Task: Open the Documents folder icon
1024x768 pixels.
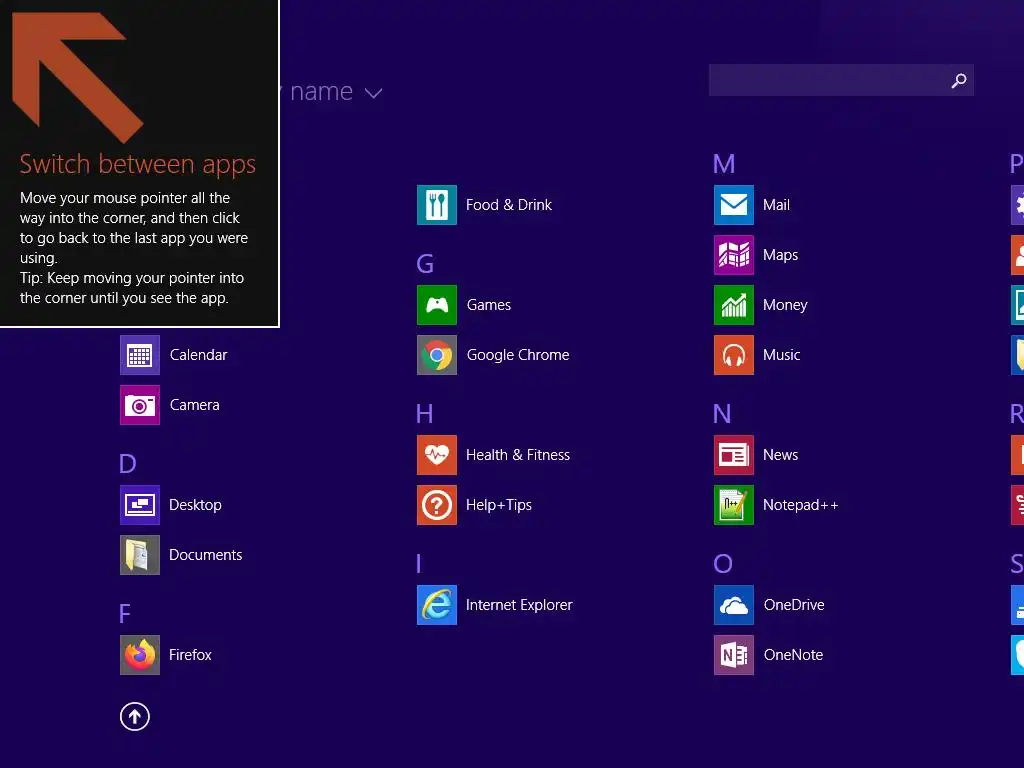Action: click(140, 555)
